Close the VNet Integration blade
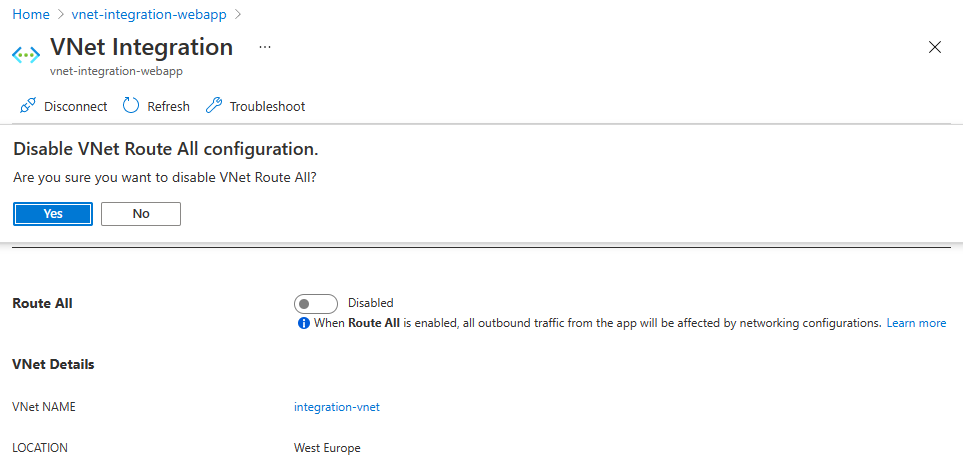The image size is (963, 470). click(935, 47)
